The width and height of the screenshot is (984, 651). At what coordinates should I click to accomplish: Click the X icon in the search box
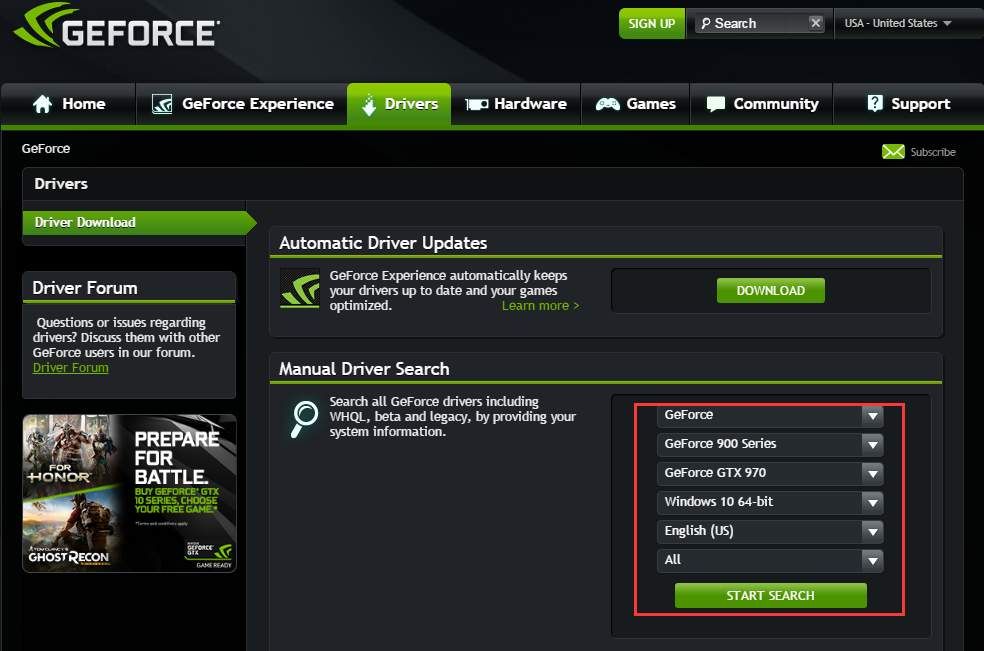coord(816,23)
